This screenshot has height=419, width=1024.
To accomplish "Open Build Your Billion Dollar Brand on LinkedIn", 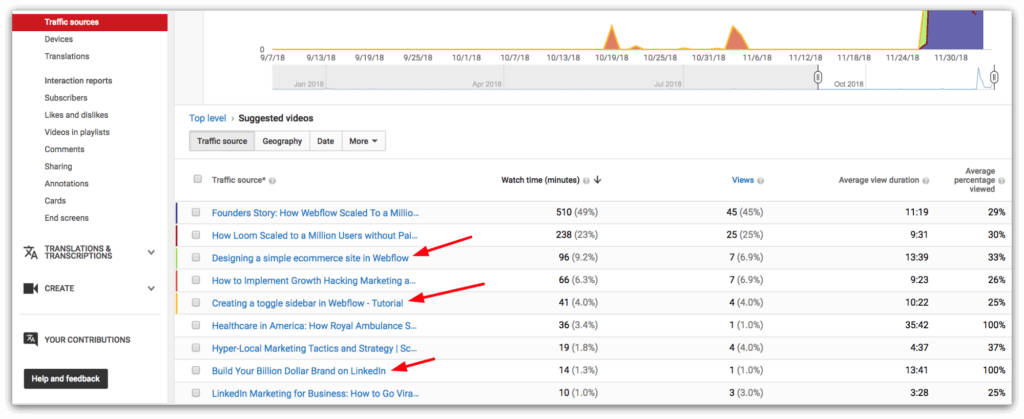I will point(299,371).
